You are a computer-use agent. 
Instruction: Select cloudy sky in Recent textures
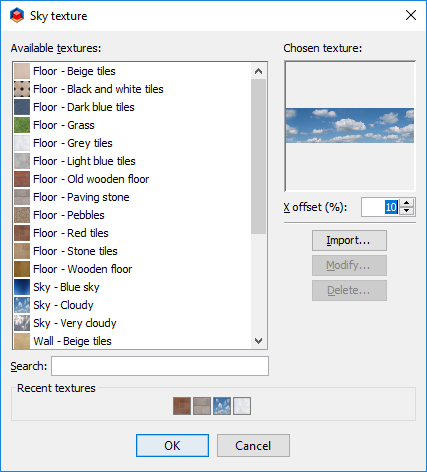point(222,406)
